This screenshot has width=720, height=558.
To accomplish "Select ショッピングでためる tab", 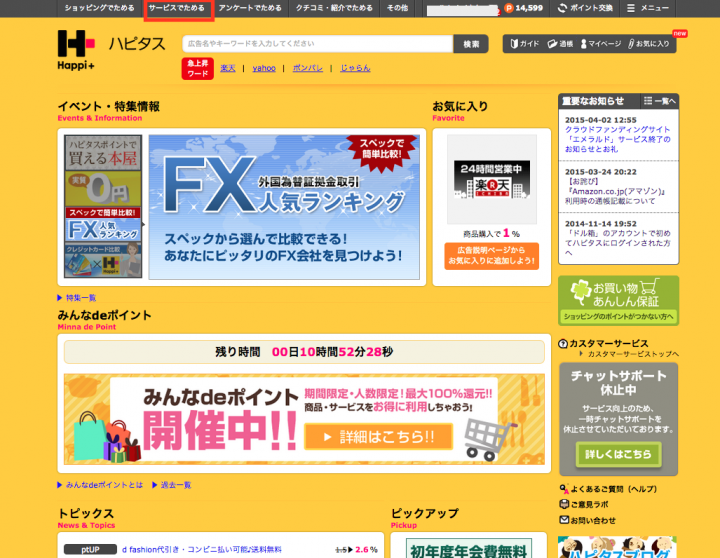I will pyautogui.click(x=99, y=8).
